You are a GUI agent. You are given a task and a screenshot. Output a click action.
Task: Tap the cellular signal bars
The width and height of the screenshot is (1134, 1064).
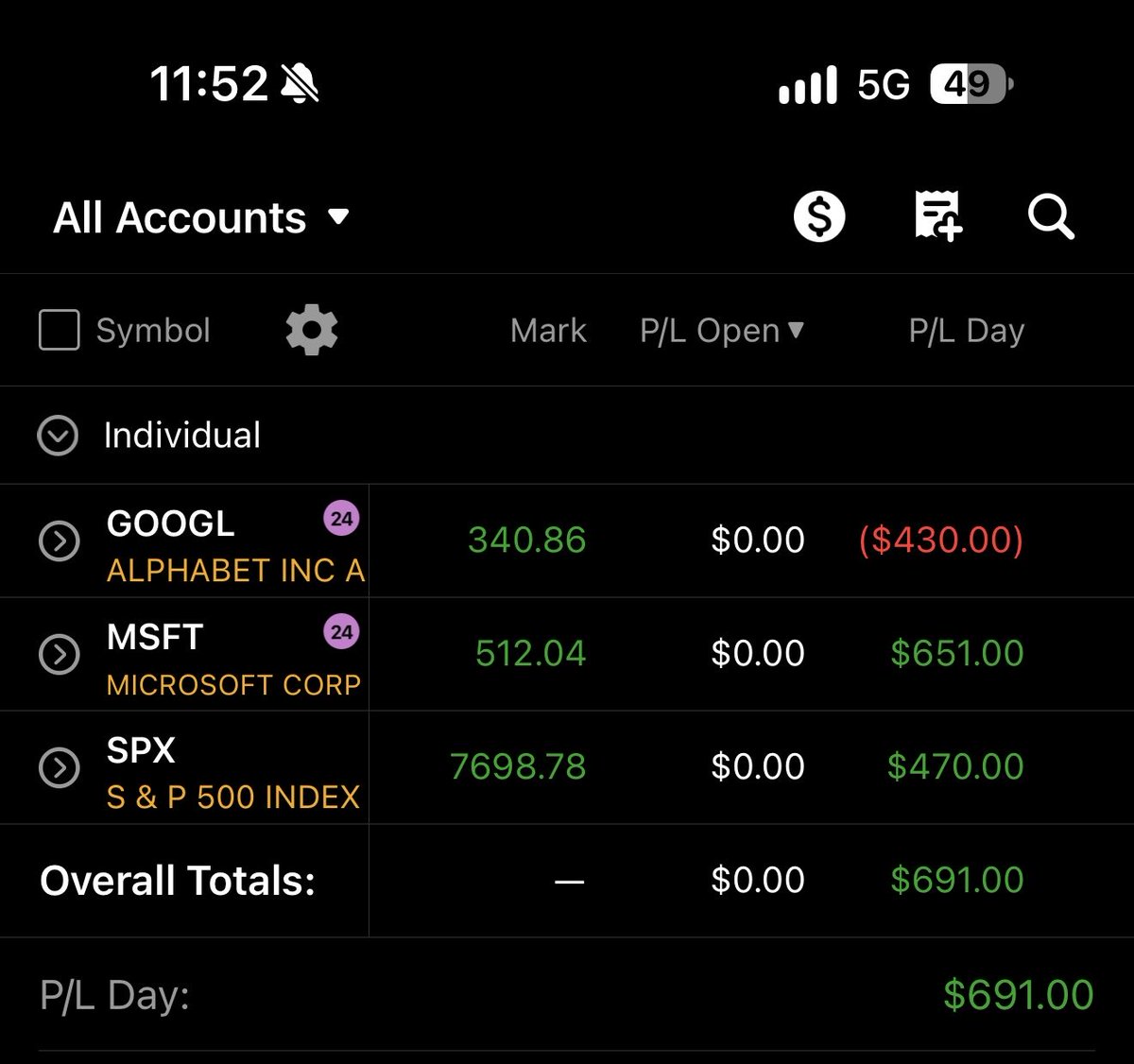pos(808,85)
